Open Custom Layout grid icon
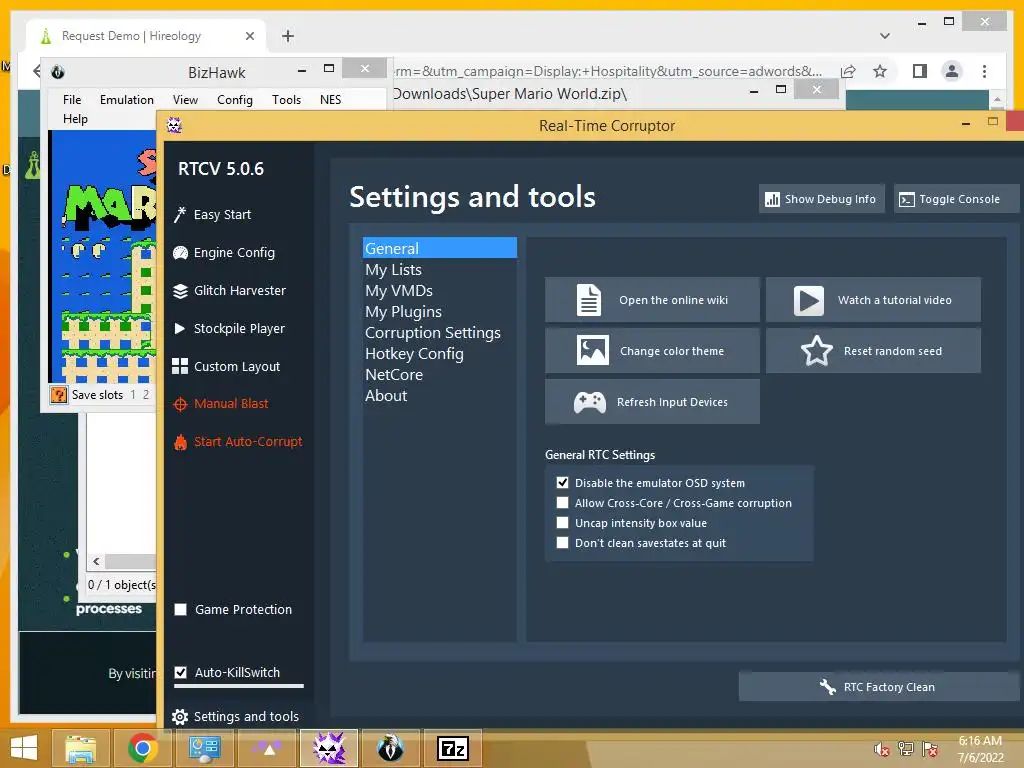Screen dimensions: 1024x768 tap(180, 366)
